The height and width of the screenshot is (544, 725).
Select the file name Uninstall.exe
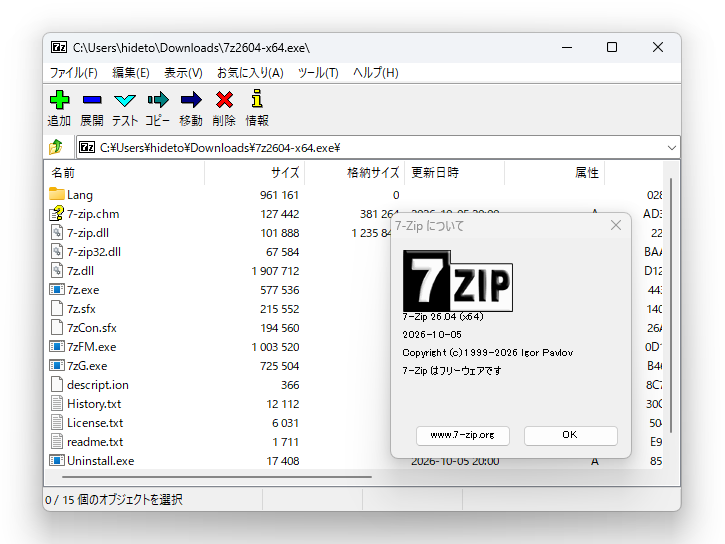(100, 461)
